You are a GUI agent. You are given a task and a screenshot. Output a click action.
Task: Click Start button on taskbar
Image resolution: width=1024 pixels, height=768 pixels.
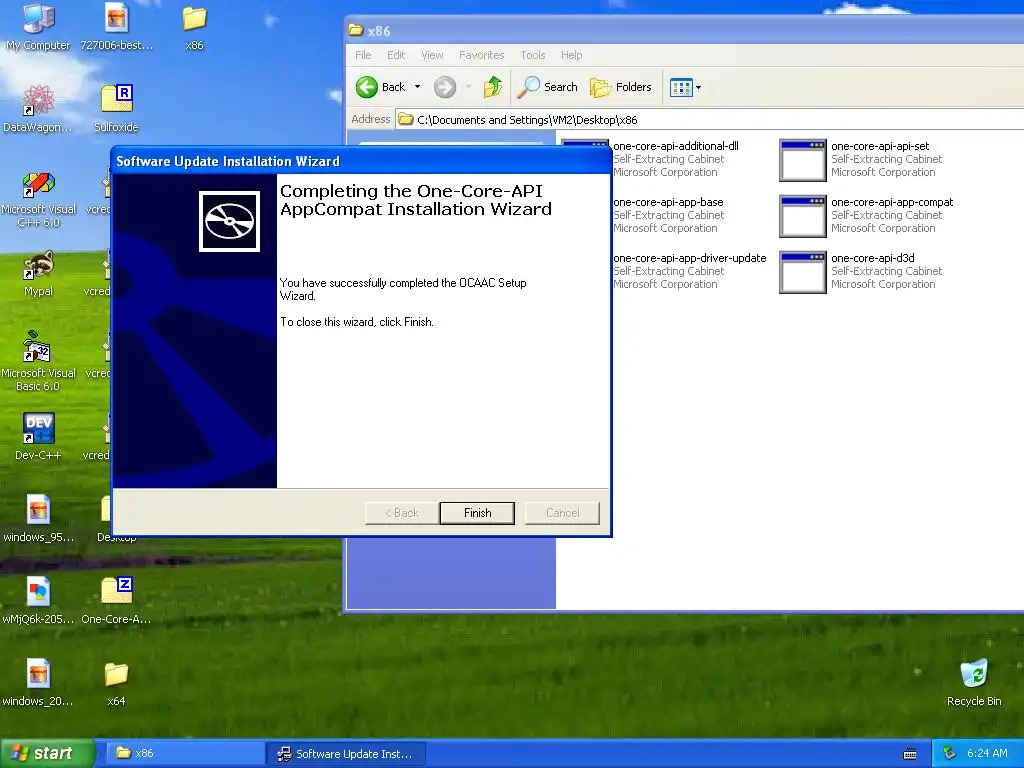(x=46, y=754)
